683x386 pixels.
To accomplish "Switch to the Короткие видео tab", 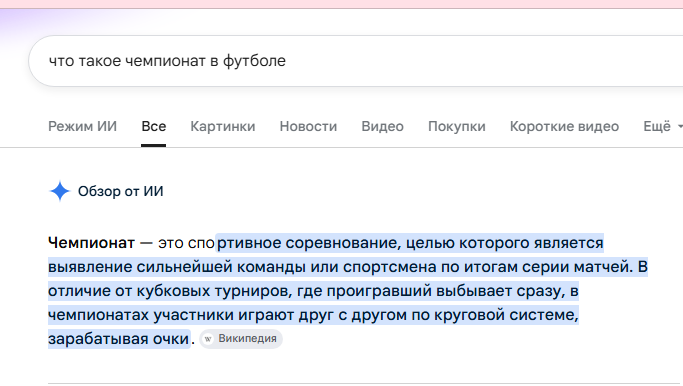I will (564, 126).
